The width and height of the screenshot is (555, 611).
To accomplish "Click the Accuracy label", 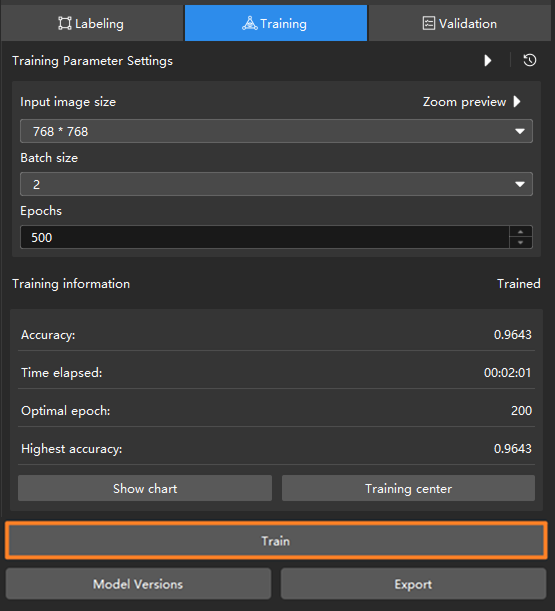I will (x=48, y=335).
